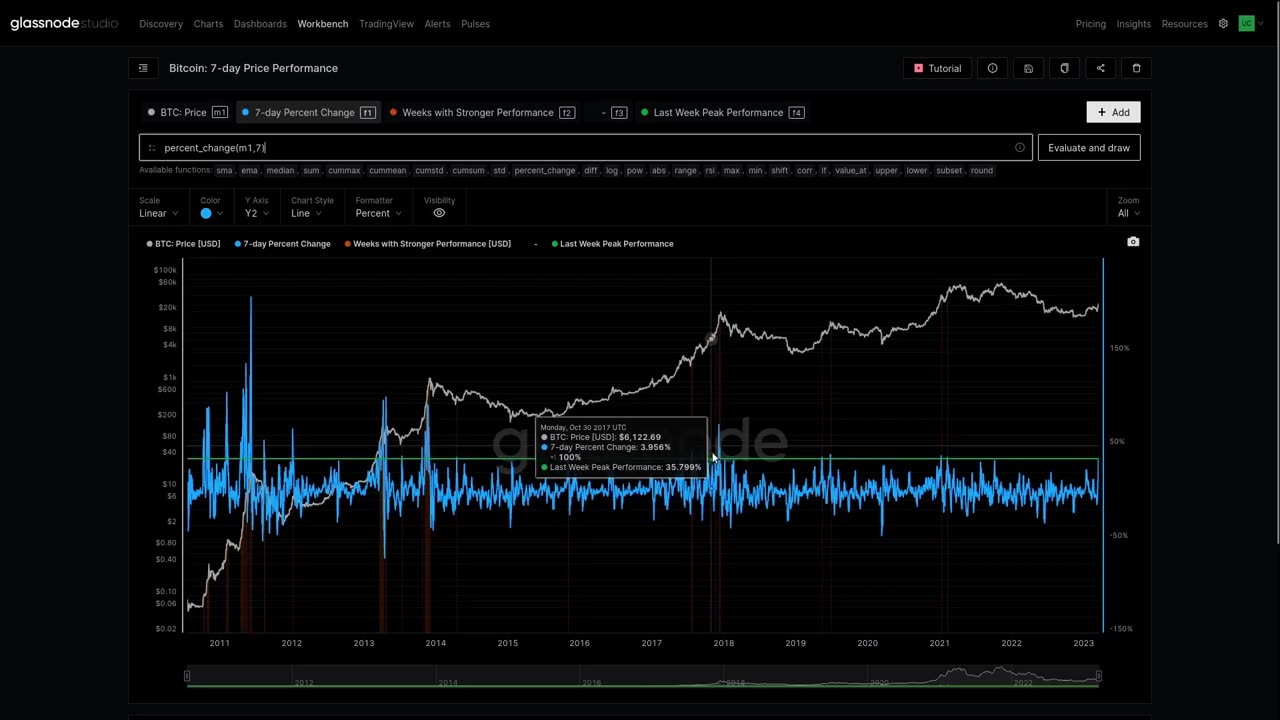
Task: Open Alerts in the top nav
Action: tap(437, 24)
